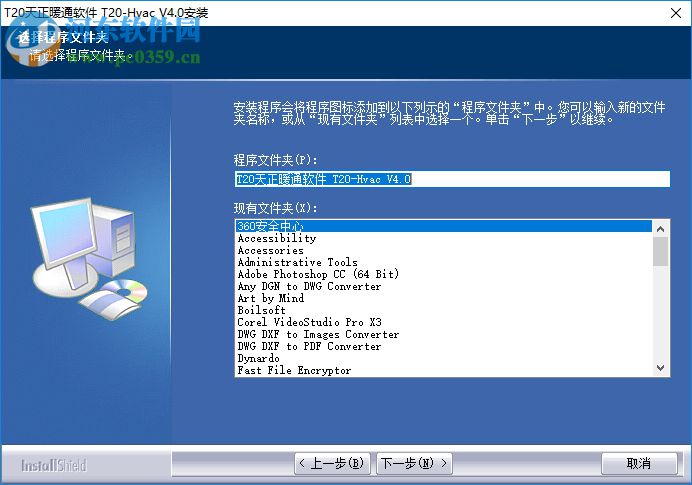Select Fast File Encryptor entry
The image size is (692, 485).
[444, 370]
